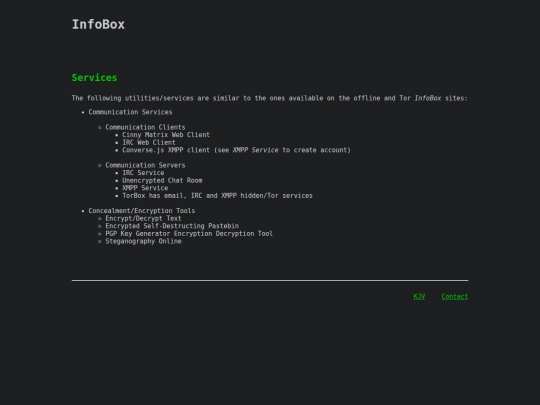The image size is (540, 405).
Task: Open the Unencrypted Chat Room entry
Action: tap(162, 180)
